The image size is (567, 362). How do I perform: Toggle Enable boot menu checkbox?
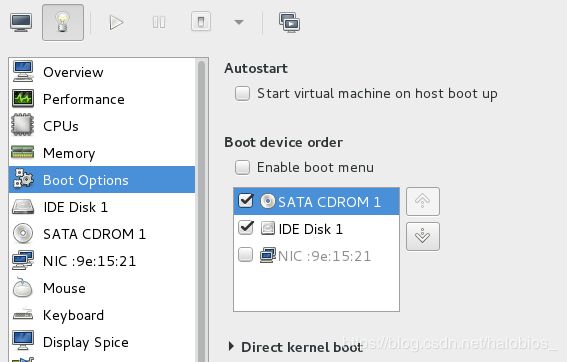(x=242, y=167)
